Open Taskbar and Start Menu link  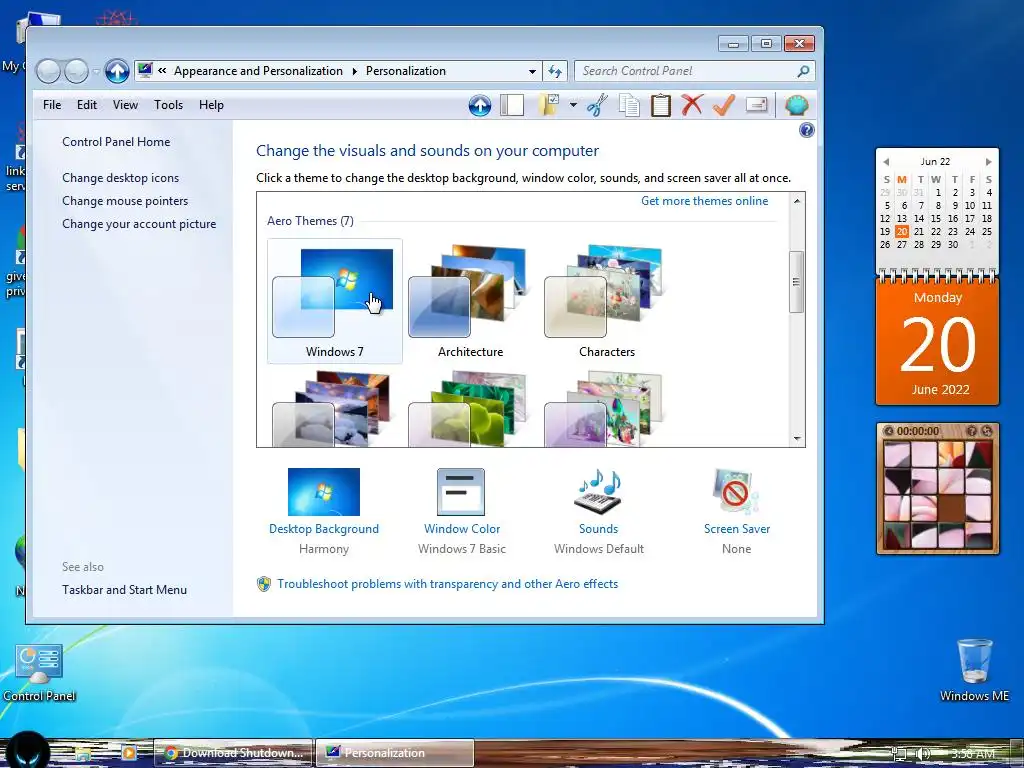(x=125, y=590)
